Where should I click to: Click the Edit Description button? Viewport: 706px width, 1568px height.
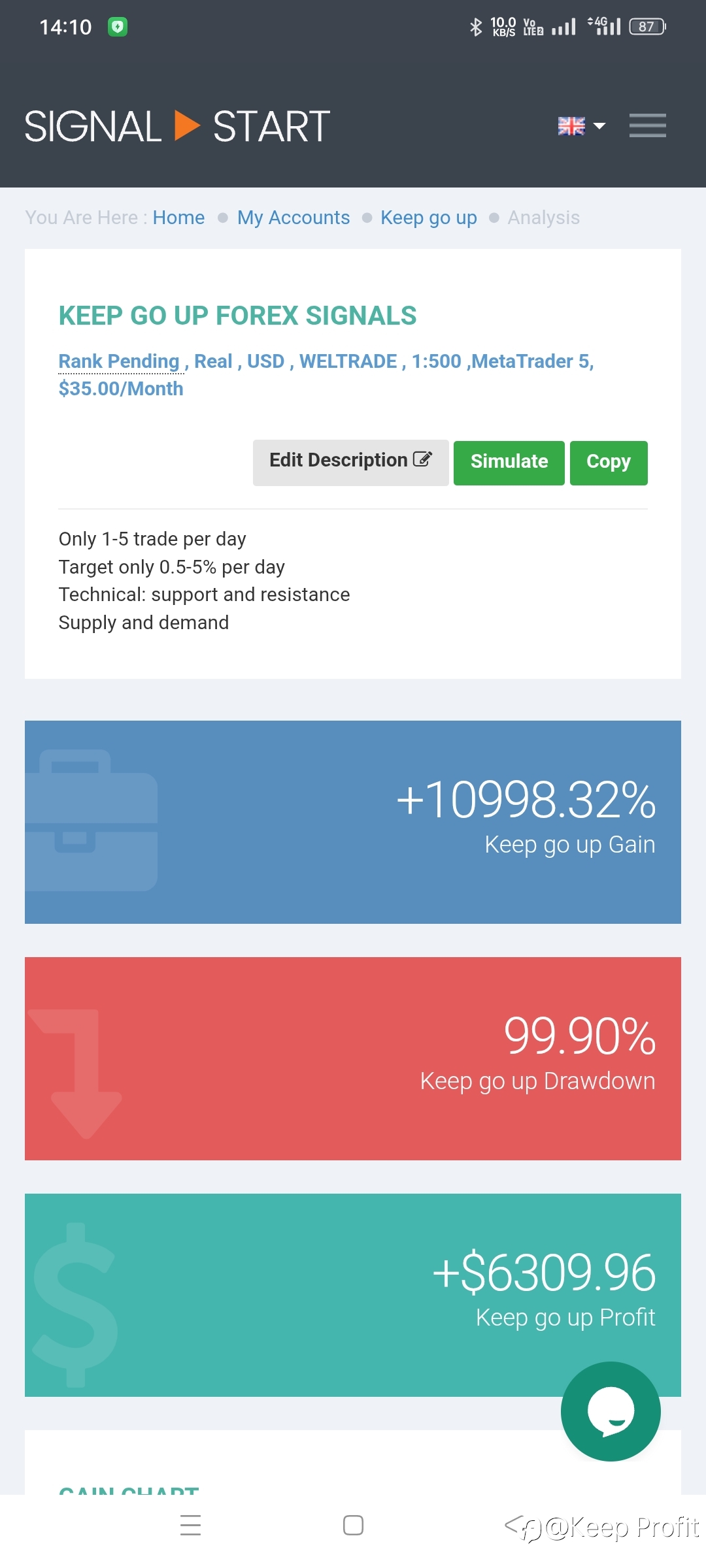pos(351,463)
